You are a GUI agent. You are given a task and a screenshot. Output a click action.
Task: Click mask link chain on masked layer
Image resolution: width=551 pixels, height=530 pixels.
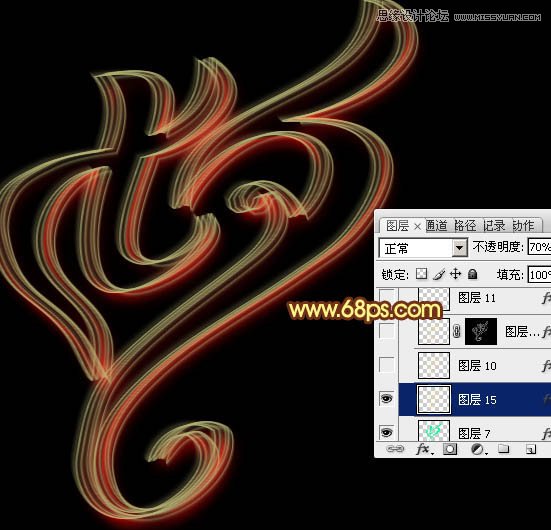pyautogui.click(x=456, y=331)
